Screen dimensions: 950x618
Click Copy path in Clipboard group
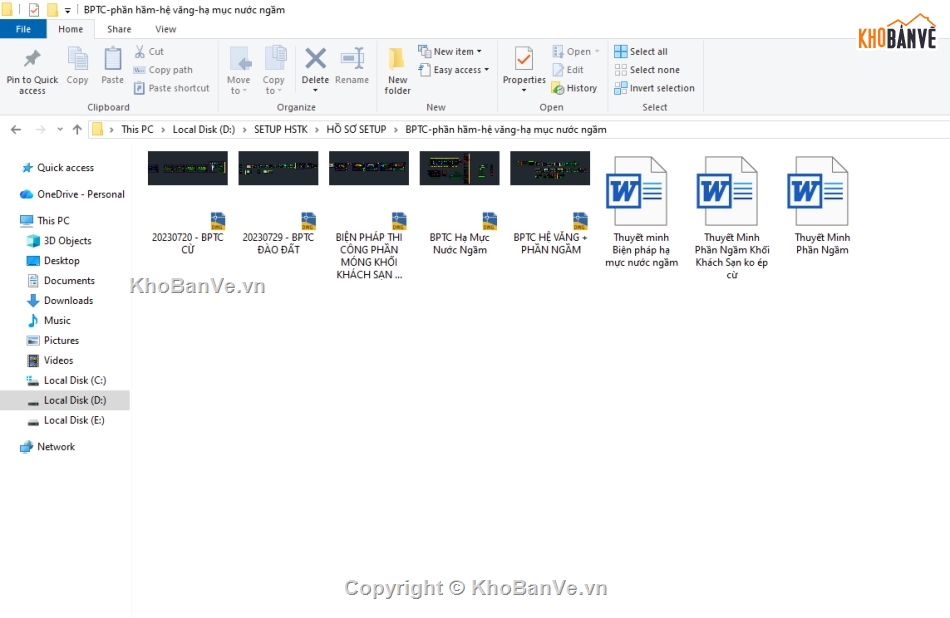[163, 70]
